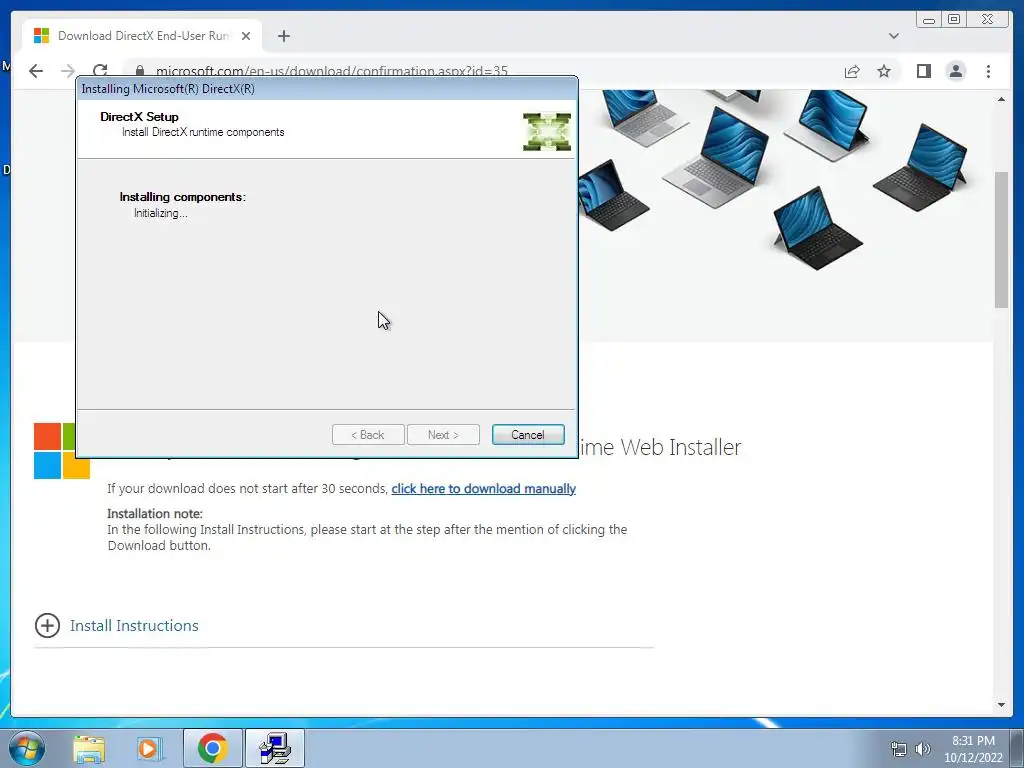Click the 'Initializing...' status text
Viewport: 1024px width, 768px height.
(x=161, y=213)
